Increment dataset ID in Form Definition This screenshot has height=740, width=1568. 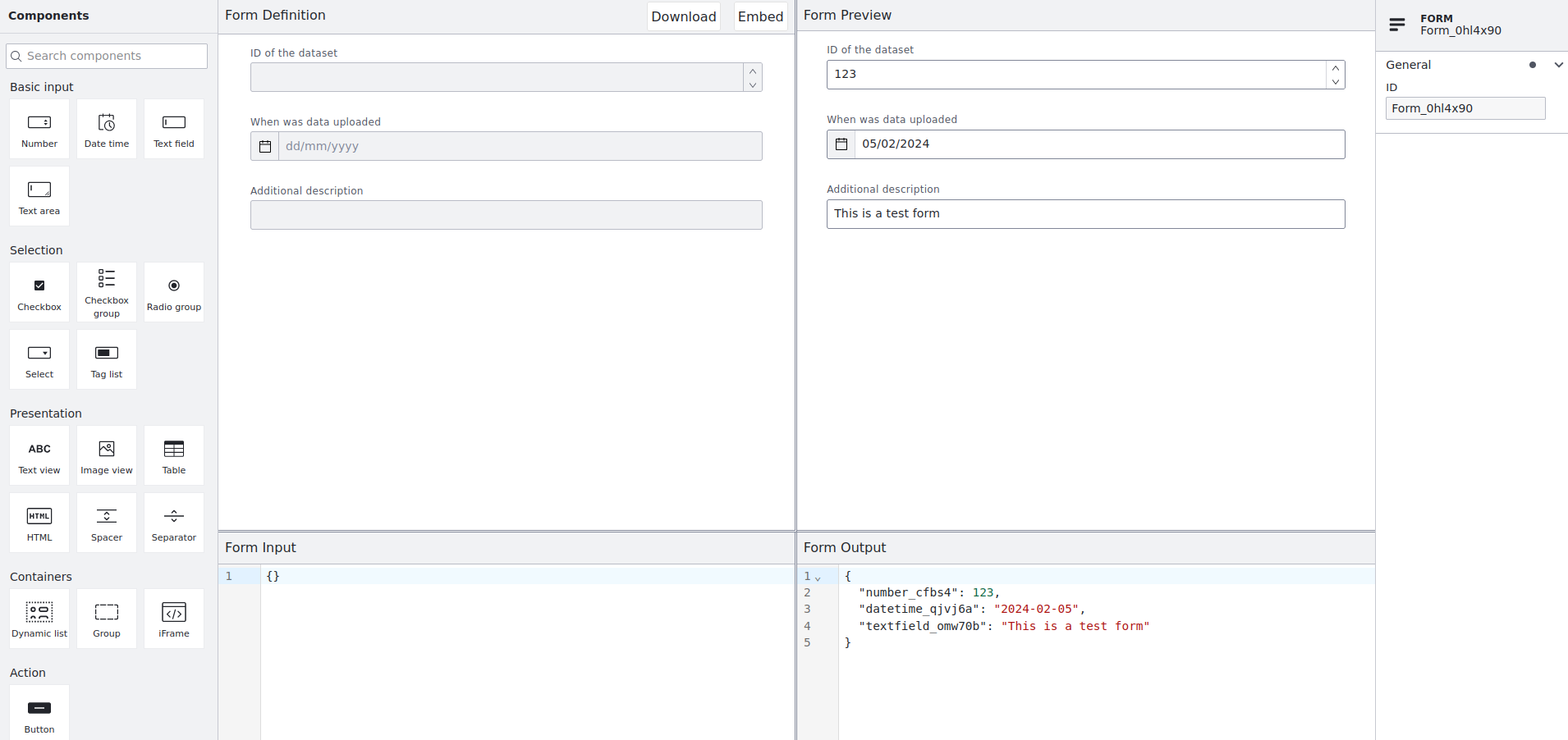click(x=753, y=71)
